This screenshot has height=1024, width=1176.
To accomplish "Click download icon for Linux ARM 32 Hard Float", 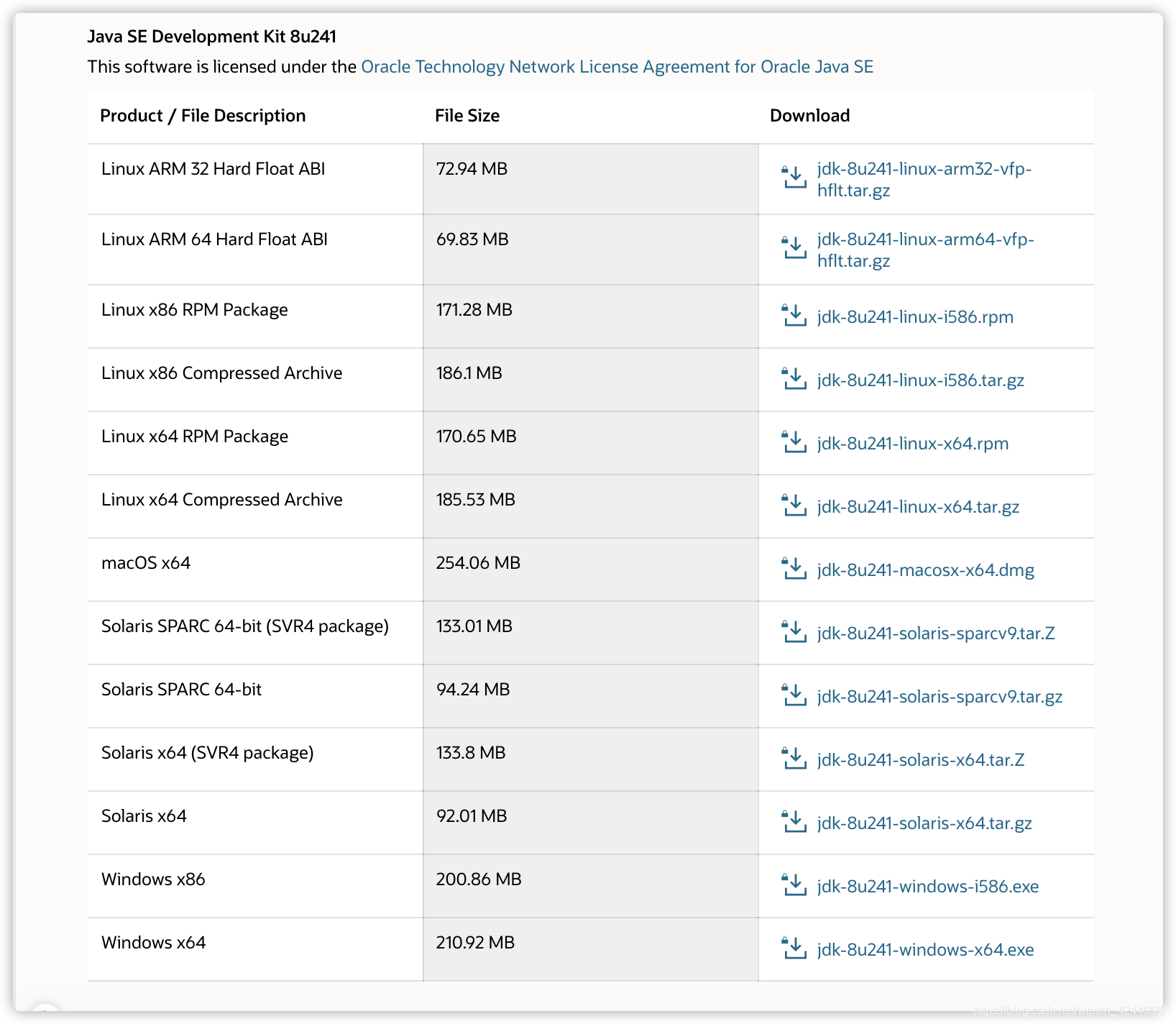I will pyautogui.click(x=794, y=177).
